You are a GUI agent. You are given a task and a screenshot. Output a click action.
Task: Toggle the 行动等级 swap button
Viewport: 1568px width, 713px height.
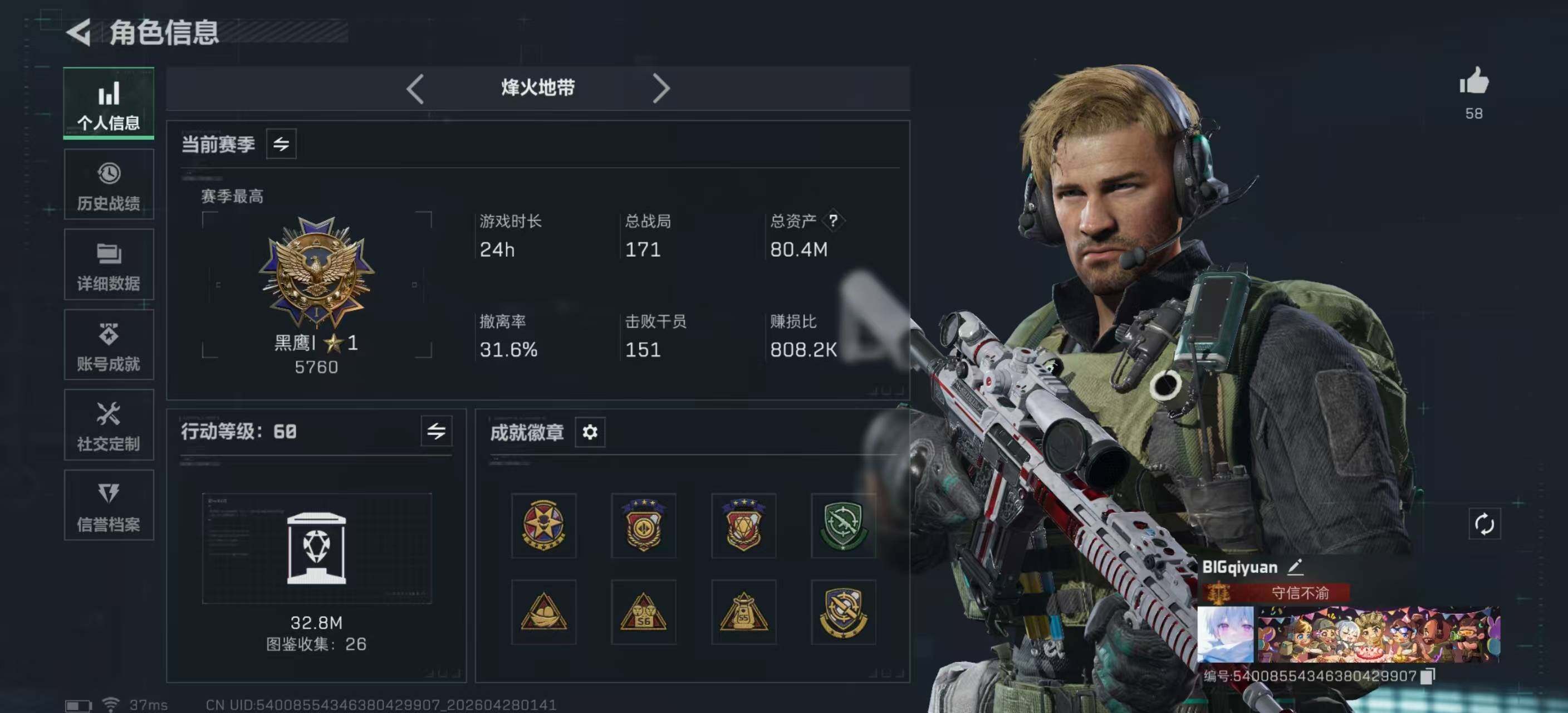click(437, 432)
